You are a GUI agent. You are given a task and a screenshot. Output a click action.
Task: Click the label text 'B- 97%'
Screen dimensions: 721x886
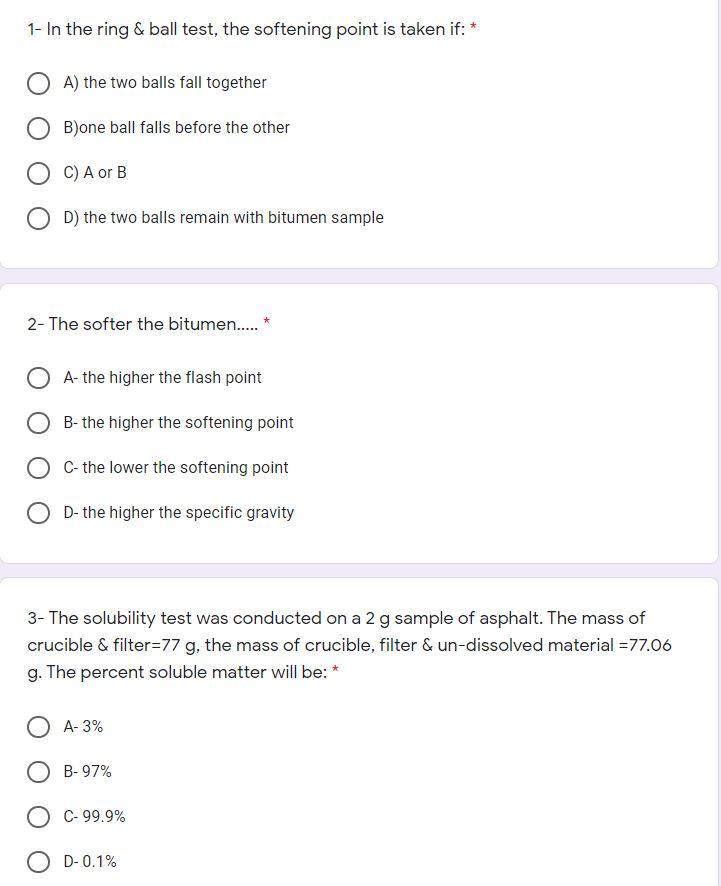pyautogui.click(x=88, y=772)
